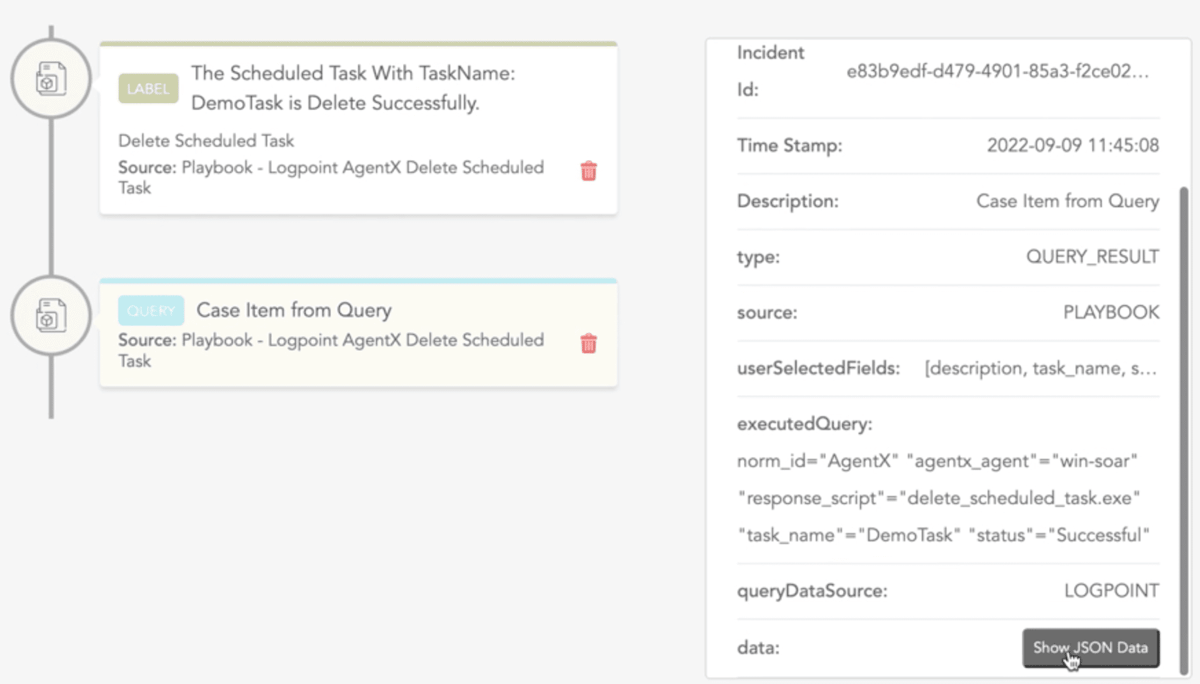Click the green LABEL badge
The height and width of the screenshot is (684, 1200).
point(148,88)
